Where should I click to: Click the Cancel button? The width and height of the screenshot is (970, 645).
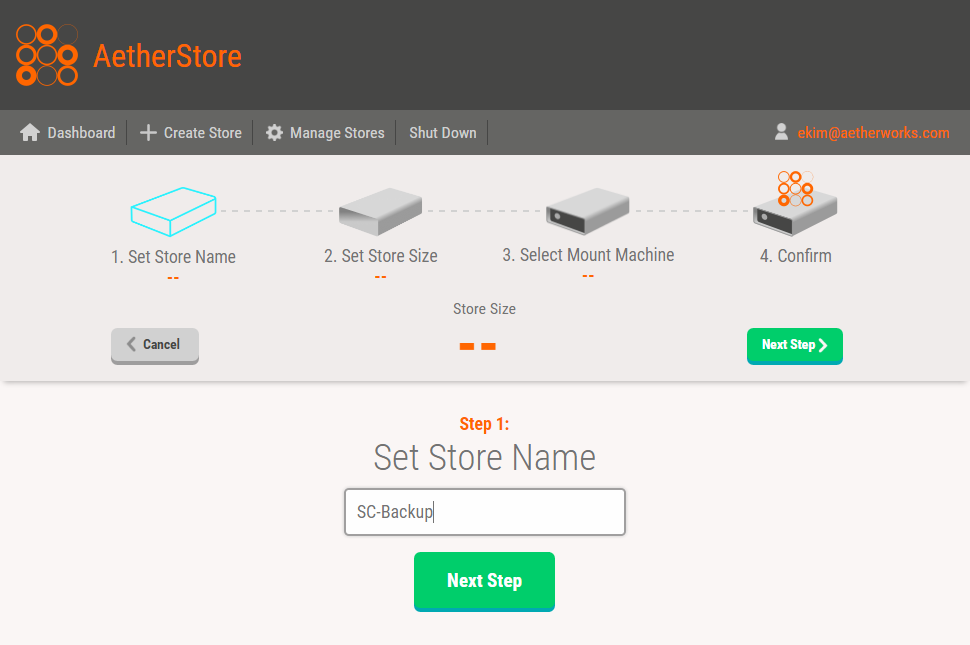coord(155,345)
